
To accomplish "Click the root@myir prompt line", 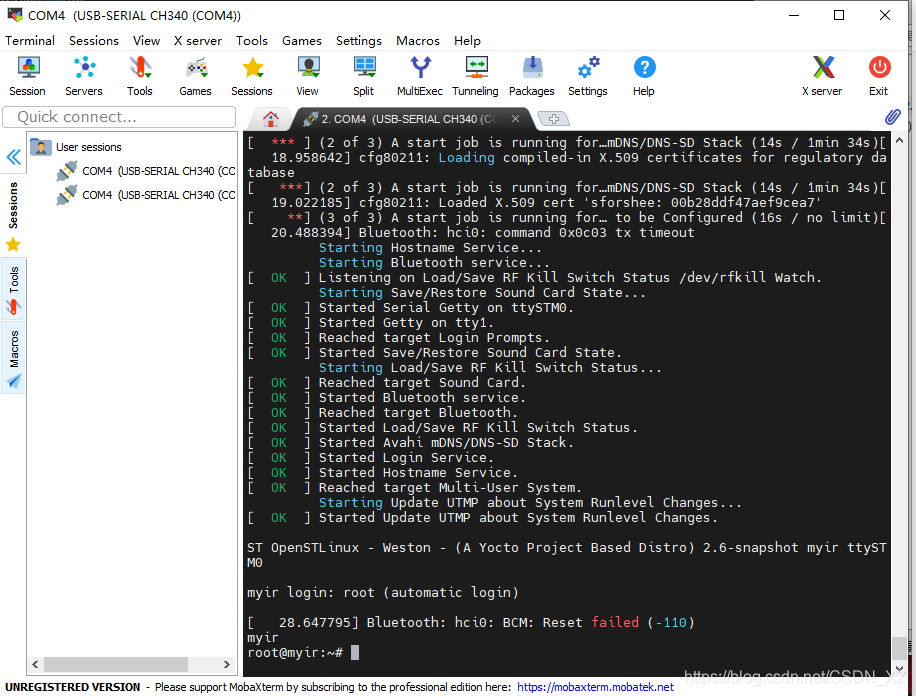I will (303, 653).
